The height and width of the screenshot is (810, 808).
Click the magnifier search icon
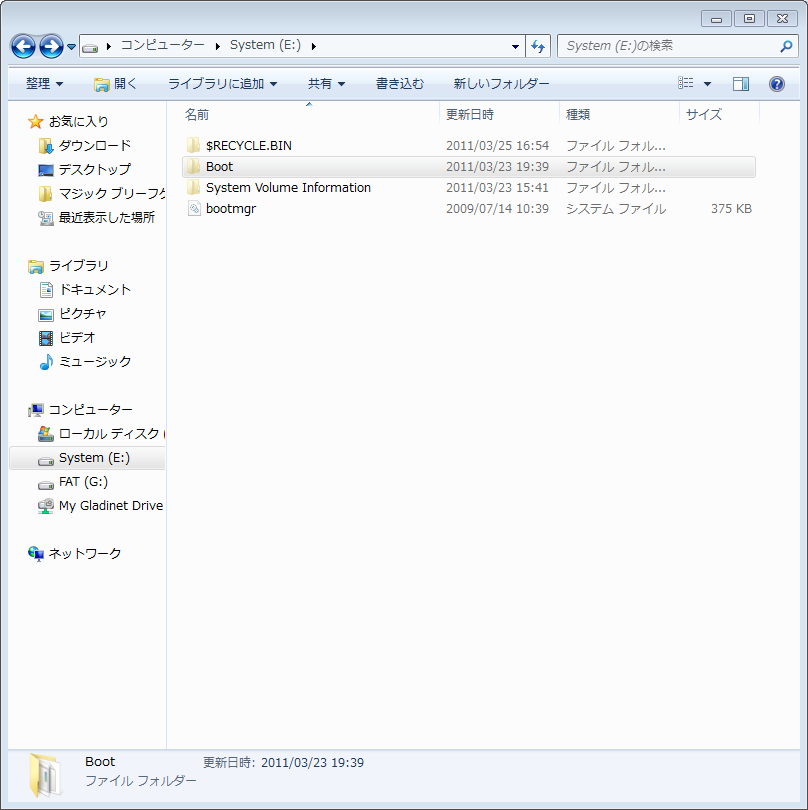click(786, 46)
